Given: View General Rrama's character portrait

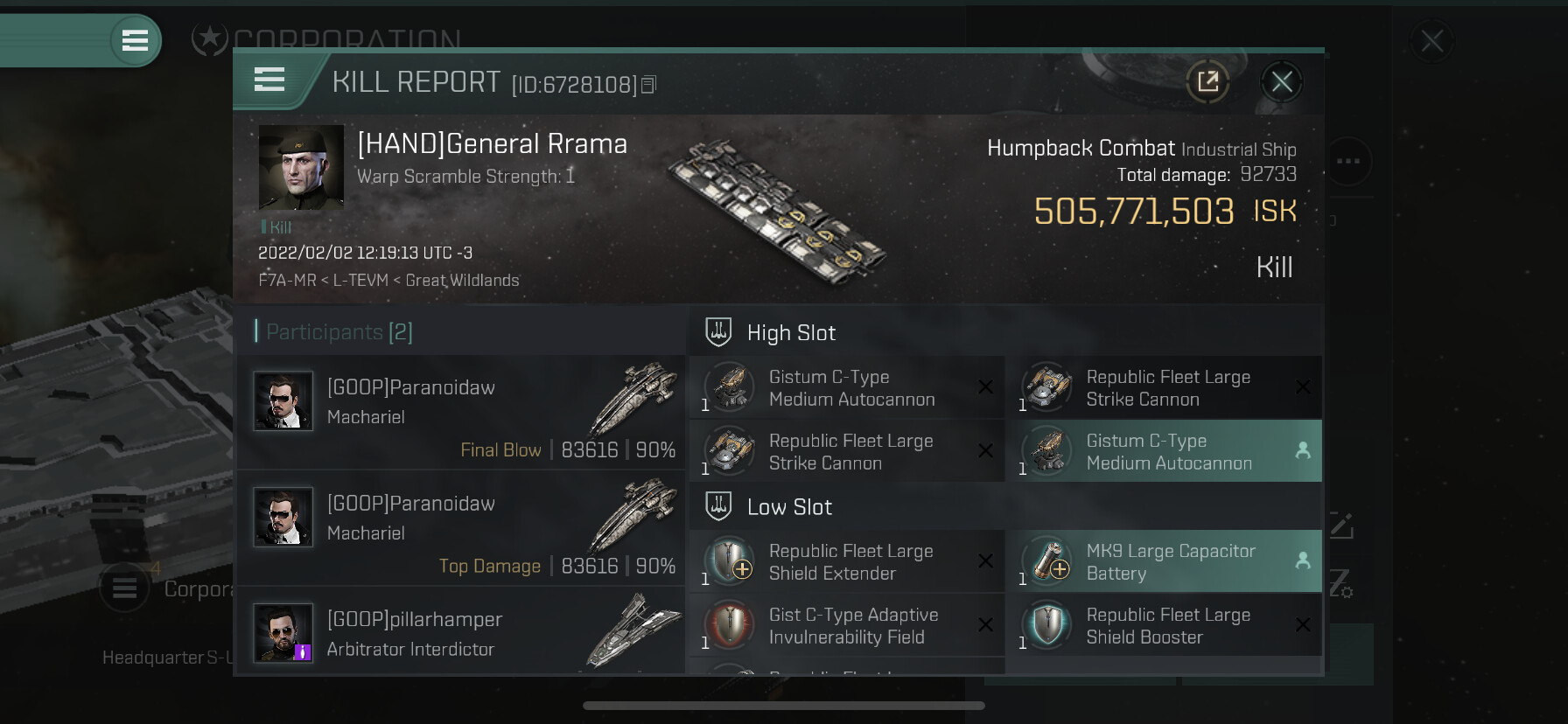Looking at the screenshot, I should click(301, 167).
